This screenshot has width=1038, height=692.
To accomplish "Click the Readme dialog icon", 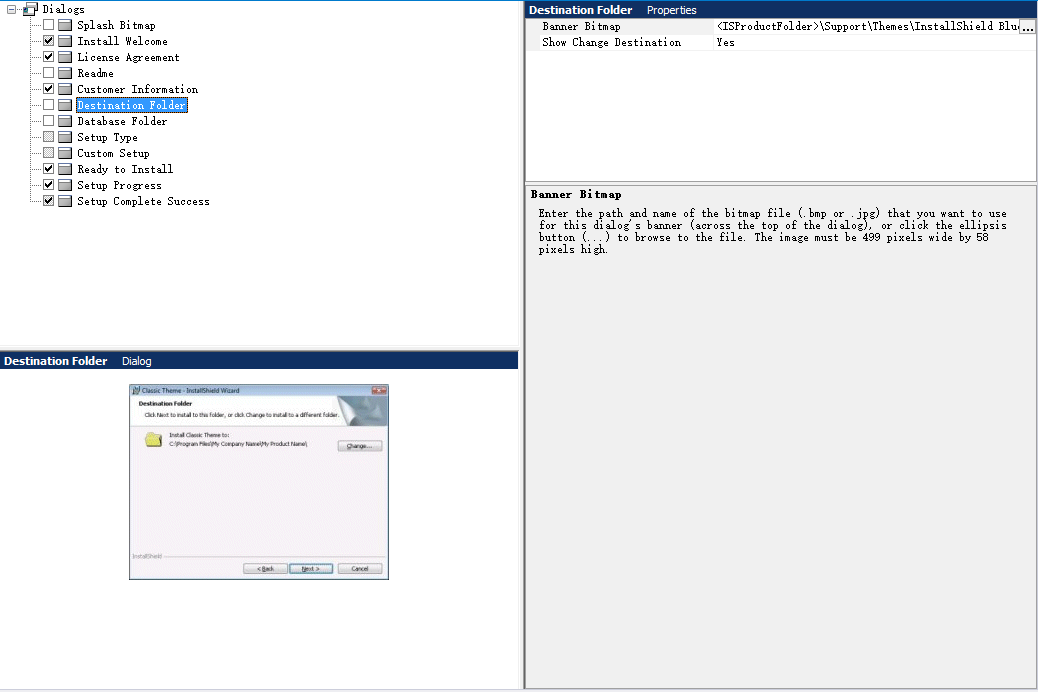I will (64, 73).
